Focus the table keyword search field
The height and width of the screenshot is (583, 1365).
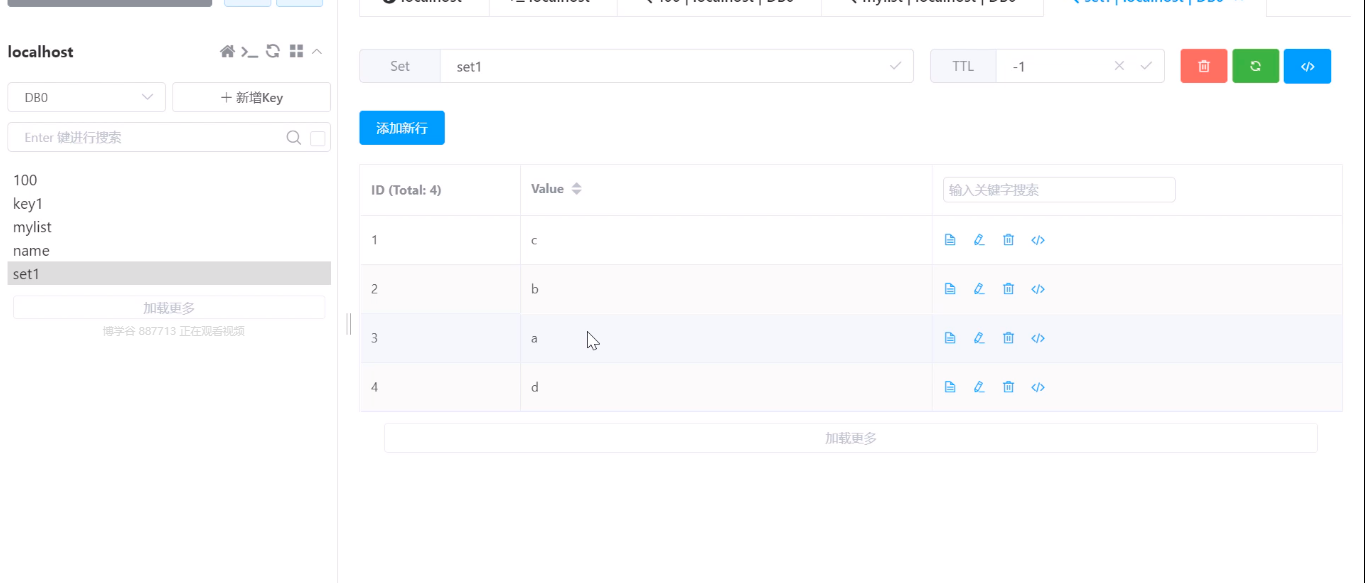[x=1059, y=190]
